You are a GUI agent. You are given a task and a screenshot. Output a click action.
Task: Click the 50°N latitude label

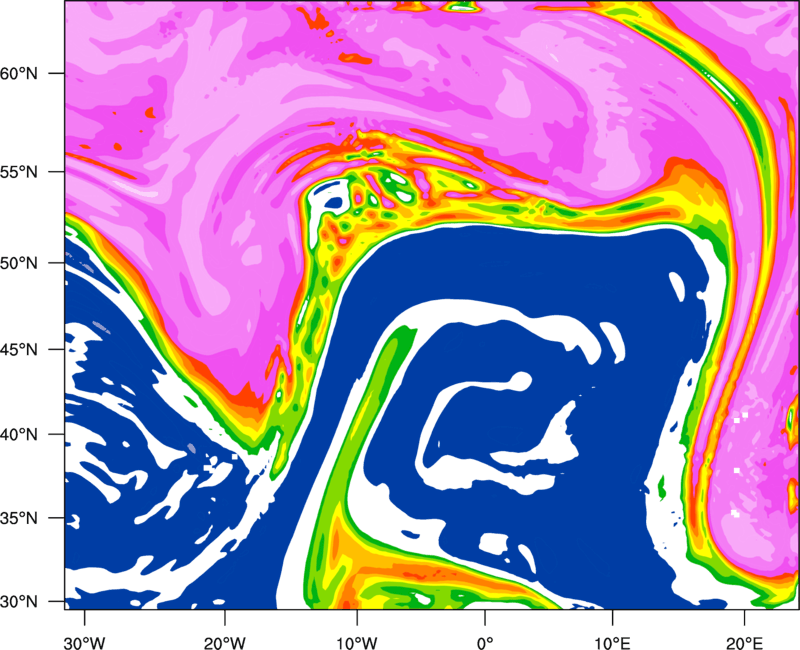(x=19, y=263)
